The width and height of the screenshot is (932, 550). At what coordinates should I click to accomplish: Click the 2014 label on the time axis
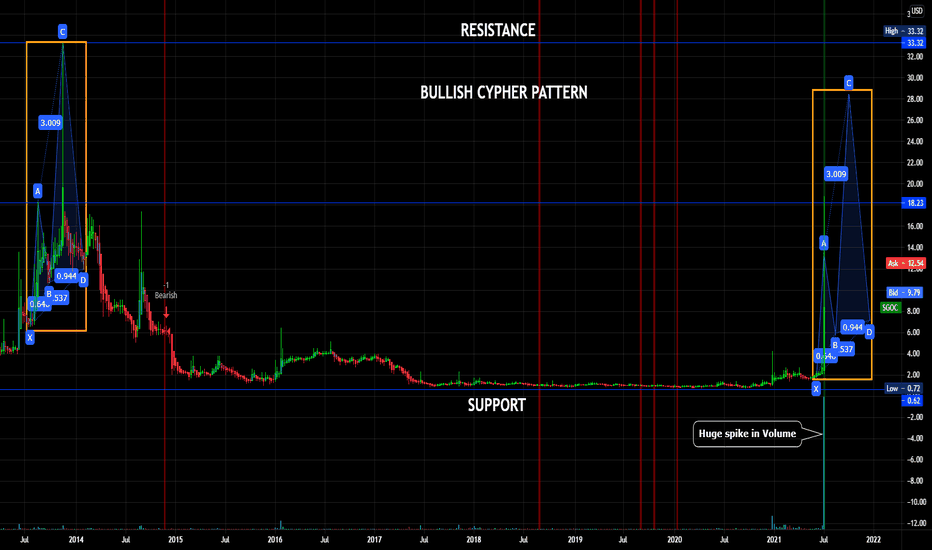click(76, 540)
